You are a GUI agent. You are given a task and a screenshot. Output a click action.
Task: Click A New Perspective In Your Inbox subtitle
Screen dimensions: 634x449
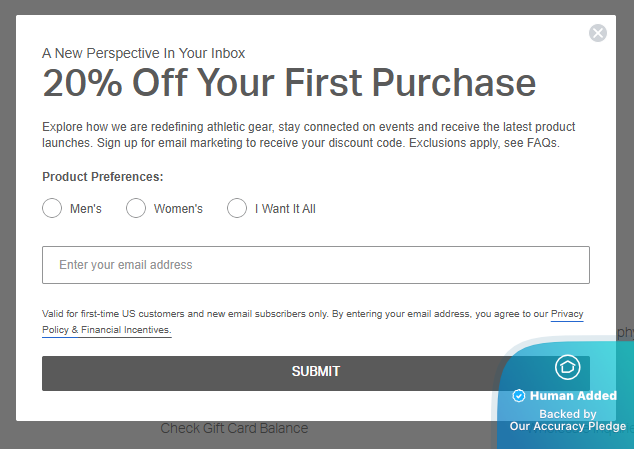pos(144,53)
